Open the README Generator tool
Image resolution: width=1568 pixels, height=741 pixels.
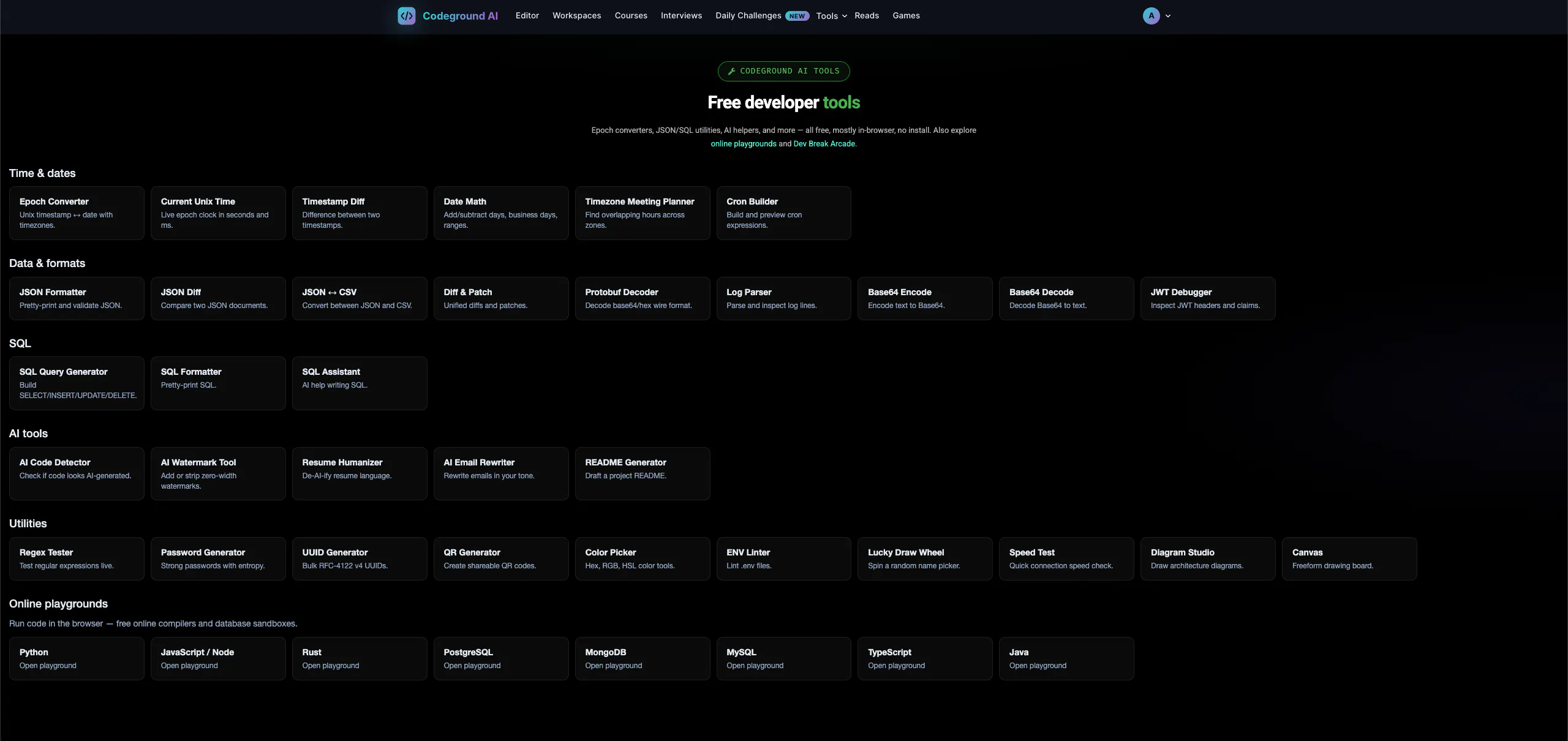coord(643,473)
